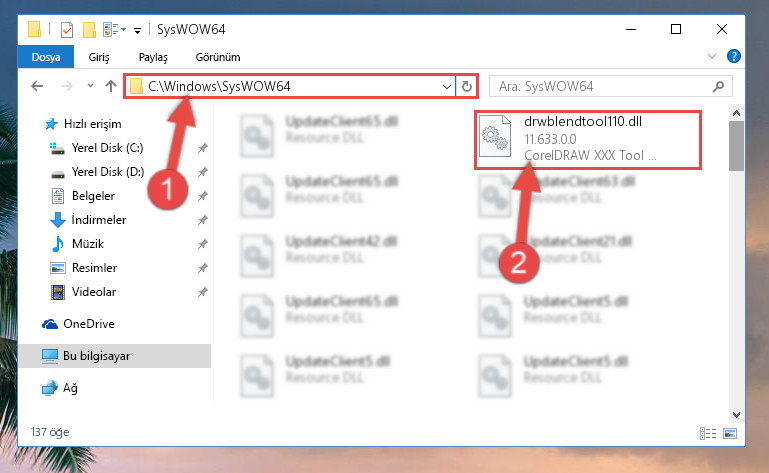
Task: Expand the address bar history dropdown
Action: click(446, 87)
